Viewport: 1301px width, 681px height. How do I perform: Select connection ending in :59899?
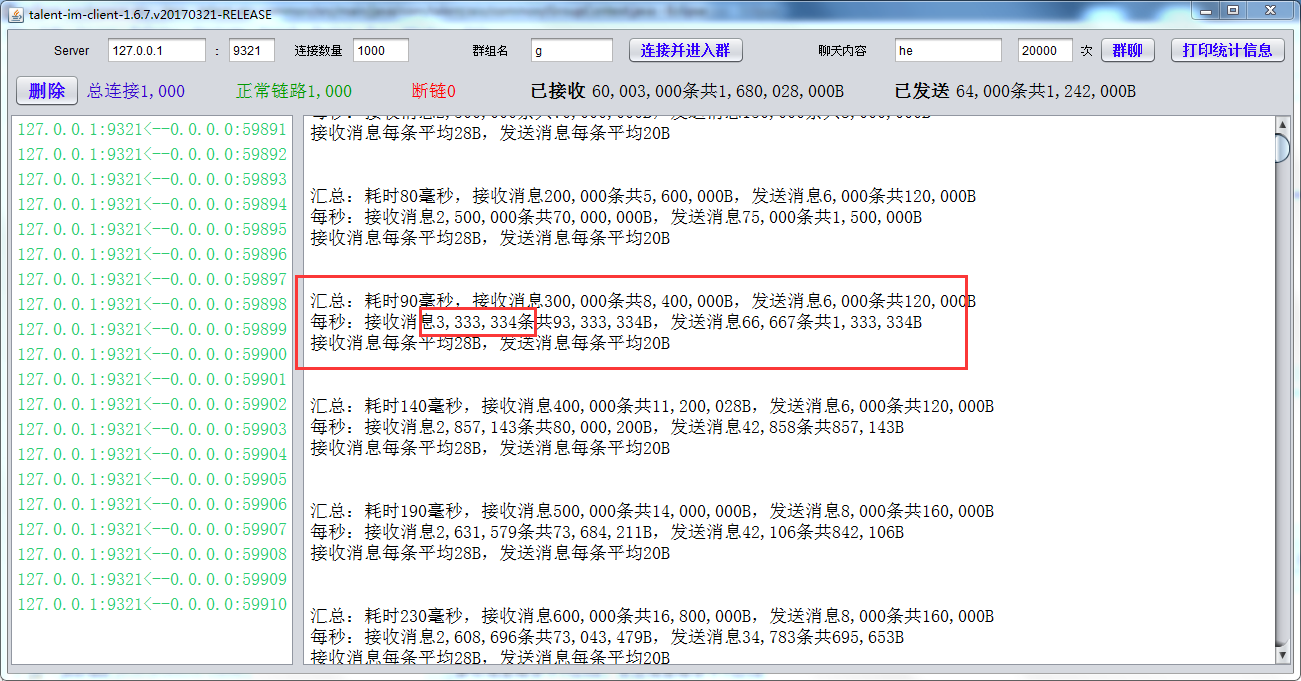[x=152, y=329]
